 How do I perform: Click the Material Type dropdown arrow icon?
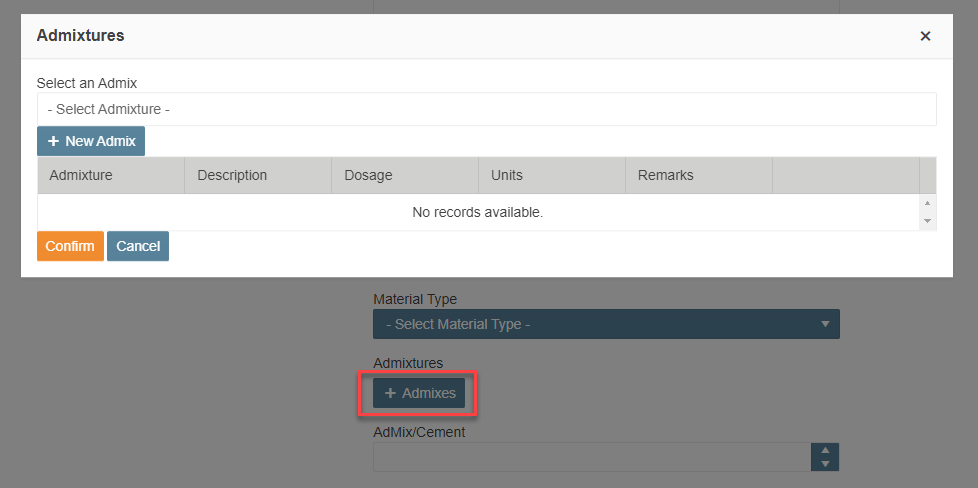tap(825, 325)
